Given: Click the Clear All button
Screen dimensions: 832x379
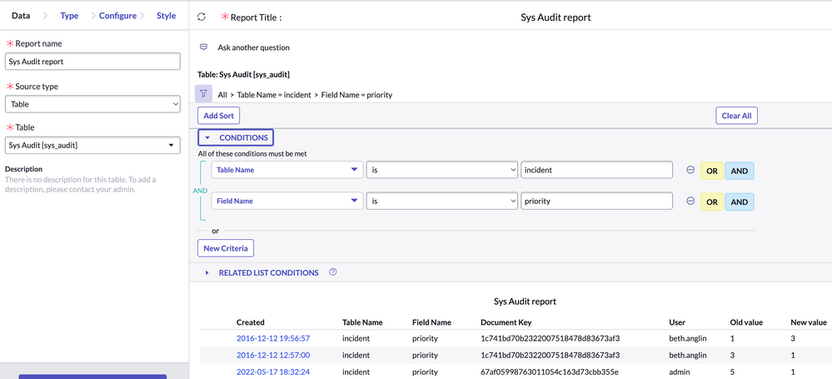Looking at the screenshot, I should (x=736, y=115).
